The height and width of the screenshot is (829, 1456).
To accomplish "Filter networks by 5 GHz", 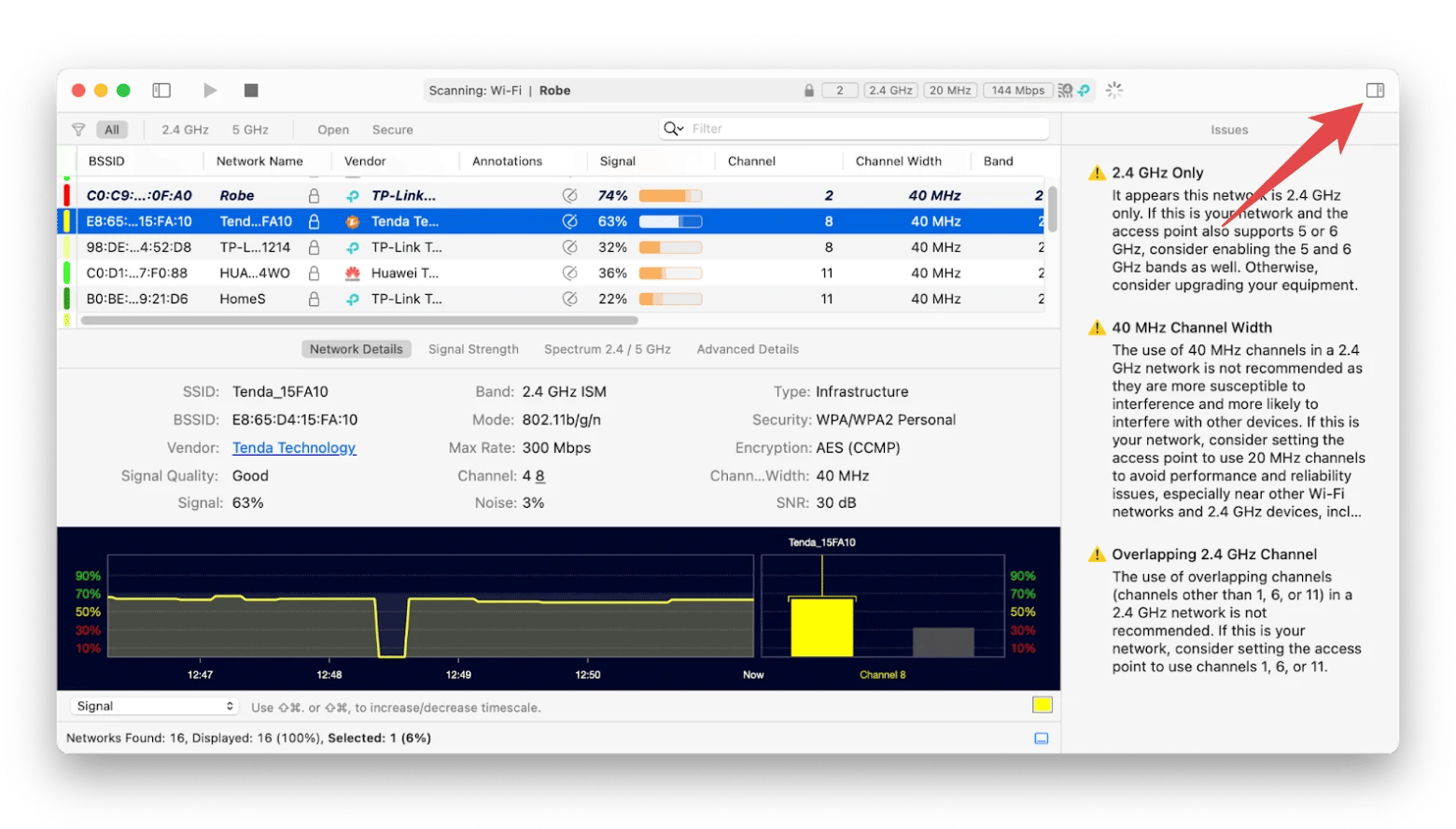I will click(250, 130).
